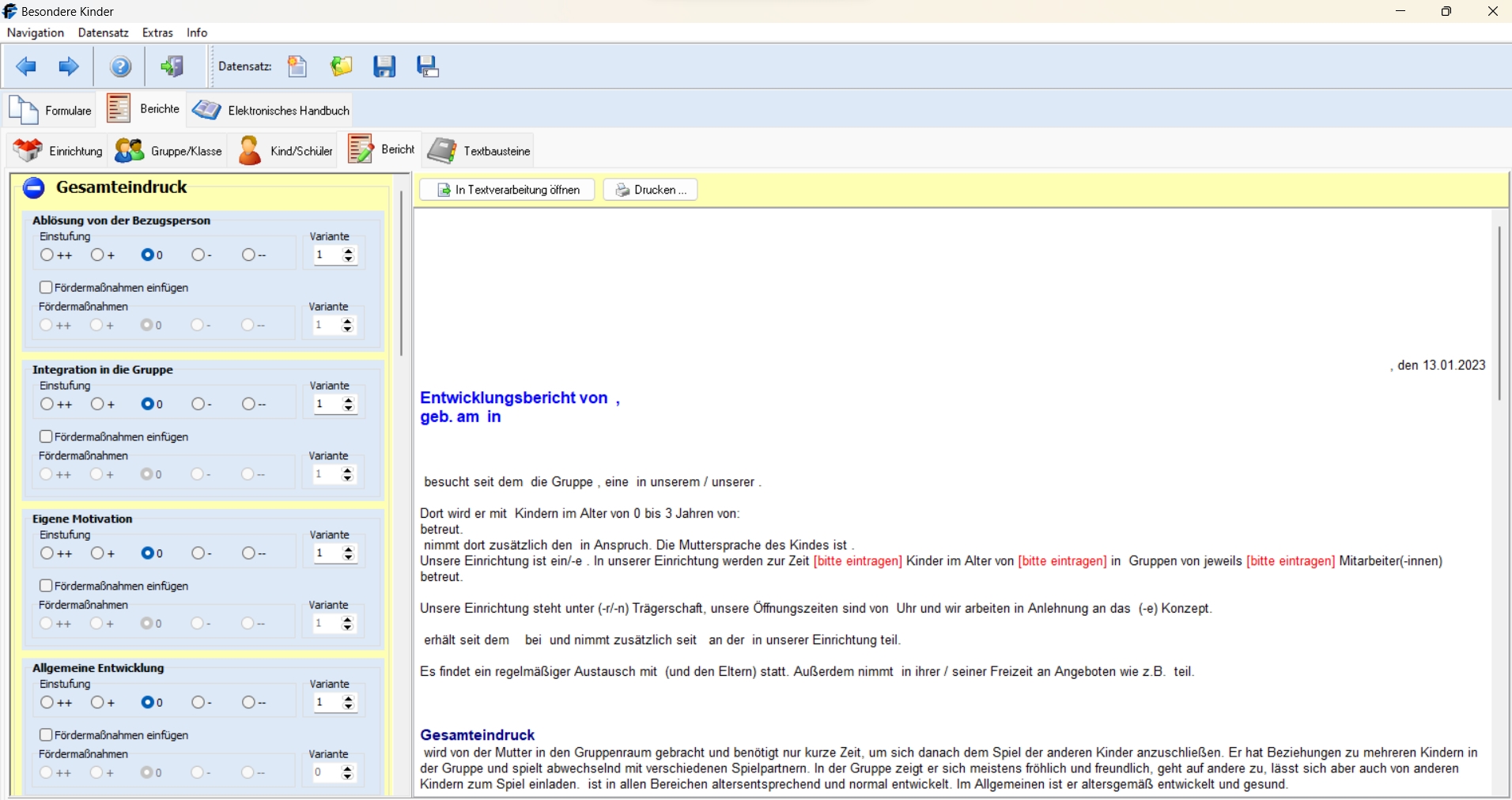Click the left panel vertical scrollbar
This screenshot has width=1512, height=800.
402,274
